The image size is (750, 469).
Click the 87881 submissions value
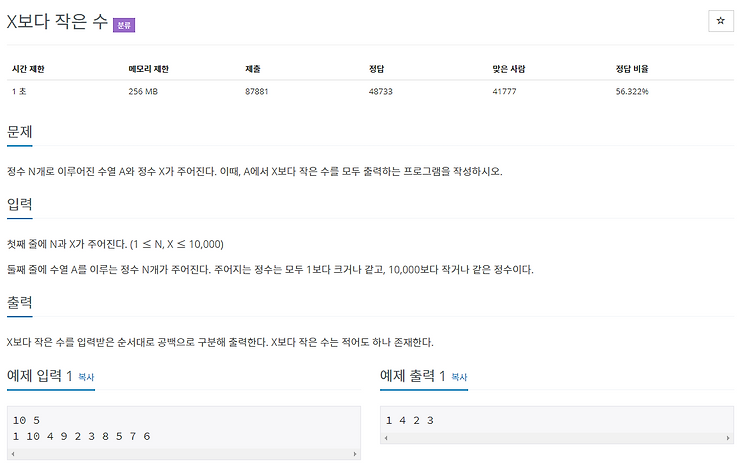point(257,91)
